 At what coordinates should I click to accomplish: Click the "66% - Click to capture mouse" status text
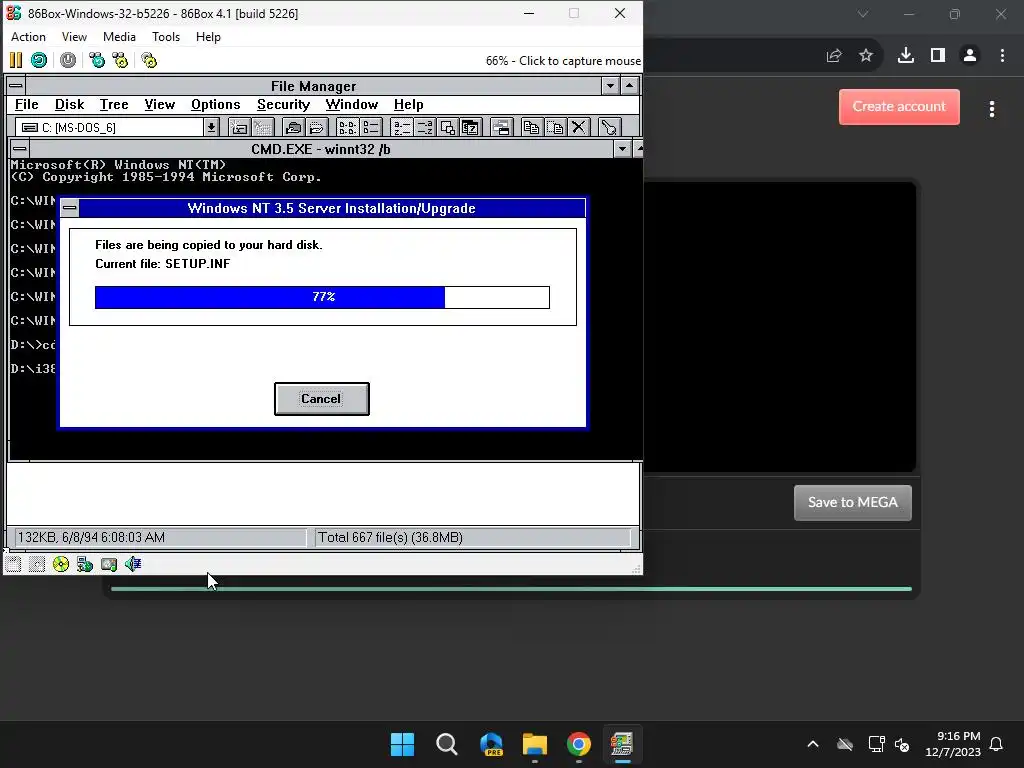pos(563,61)
